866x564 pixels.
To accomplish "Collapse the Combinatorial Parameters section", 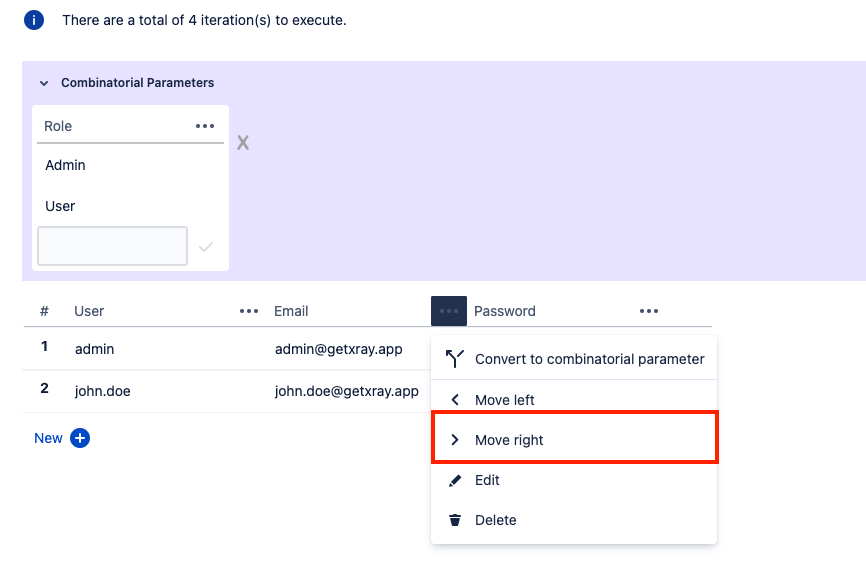I will pos(44,83).
